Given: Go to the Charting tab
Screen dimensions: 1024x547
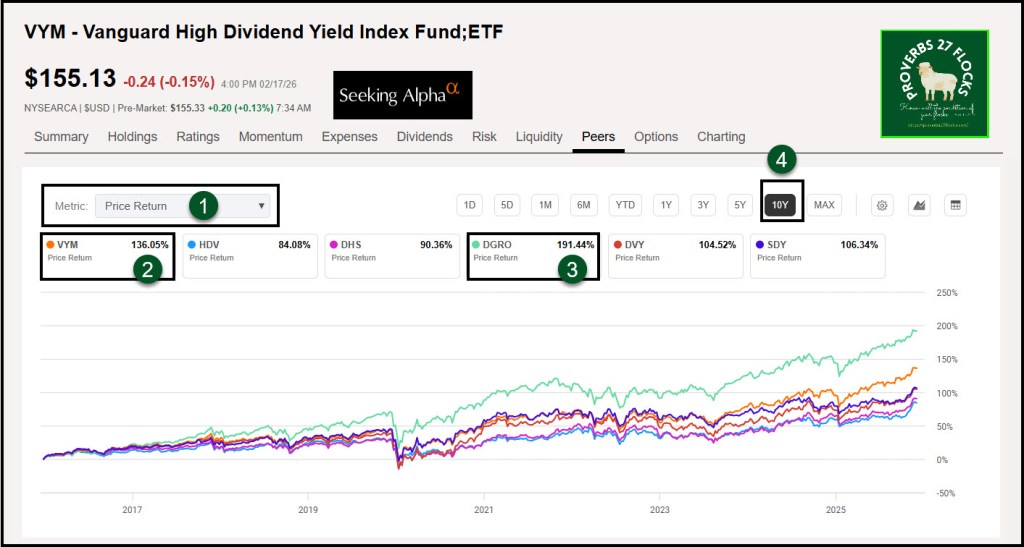Looking at the screenshot, I should [720, 137].
